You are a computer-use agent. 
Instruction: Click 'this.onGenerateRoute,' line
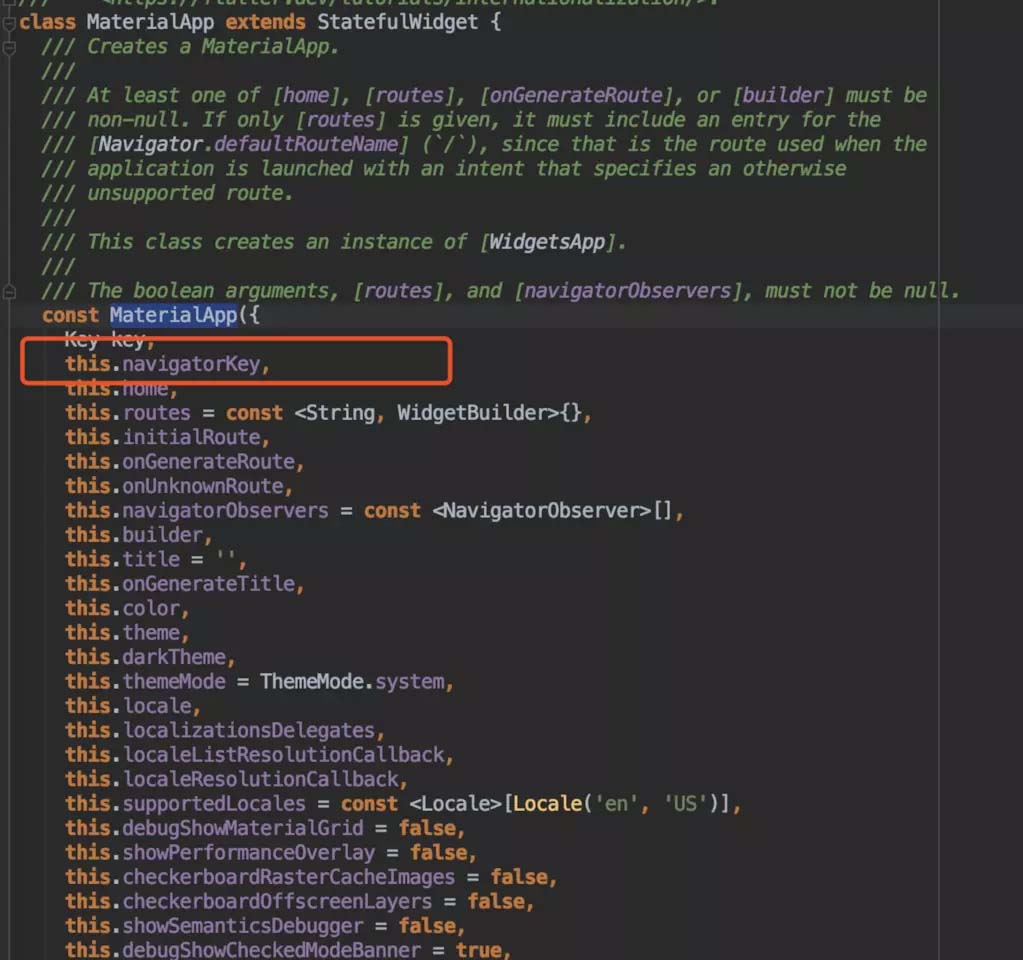(185, 462)
